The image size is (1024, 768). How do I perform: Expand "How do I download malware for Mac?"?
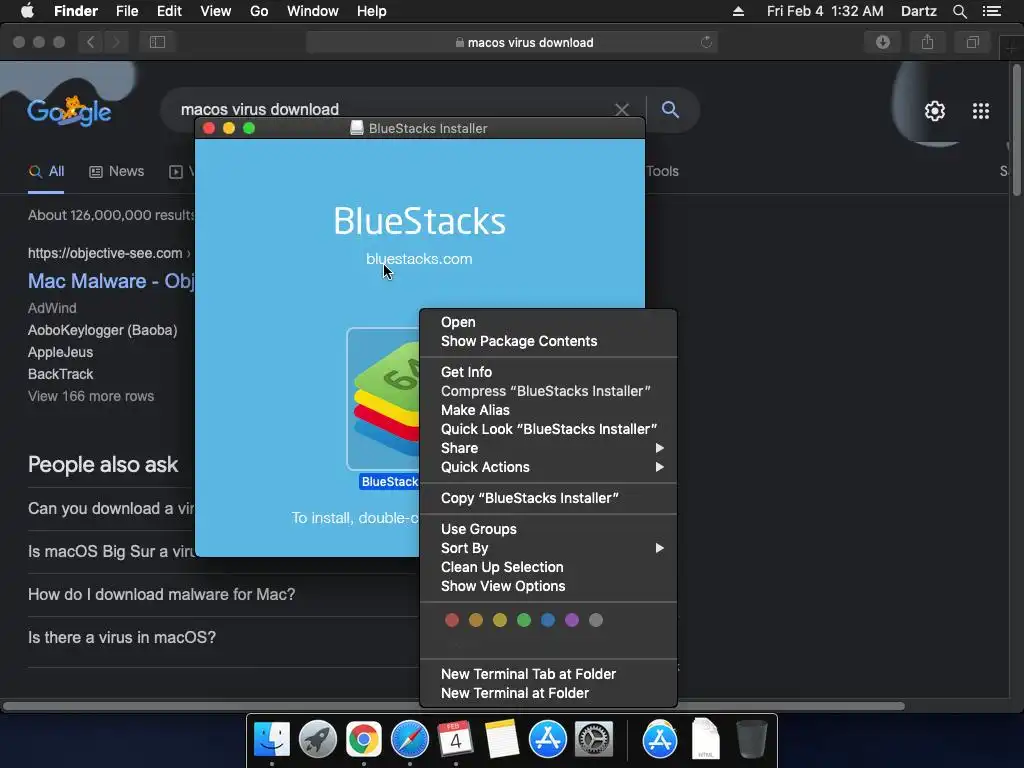(x=161, y=594)
